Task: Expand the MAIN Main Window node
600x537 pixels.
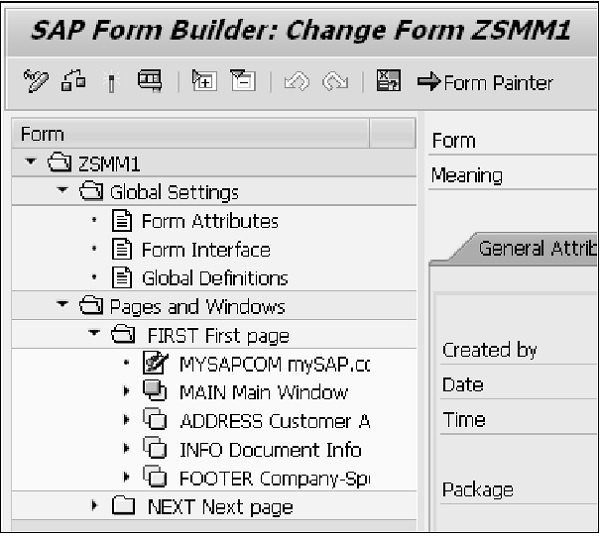Action: [x=127, y=392]
